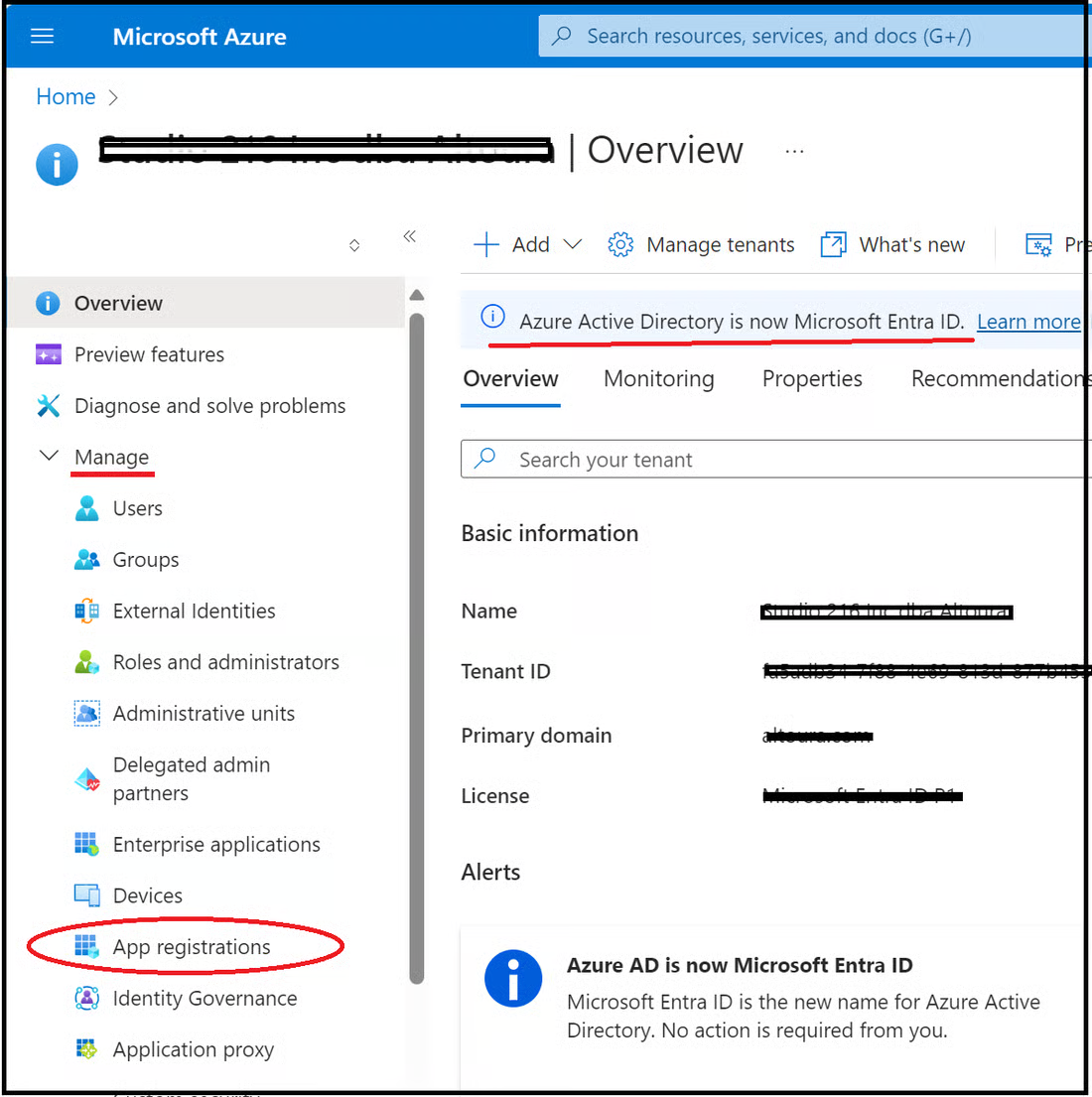
Task: Open Application proxy
Action: point(193,1049)
